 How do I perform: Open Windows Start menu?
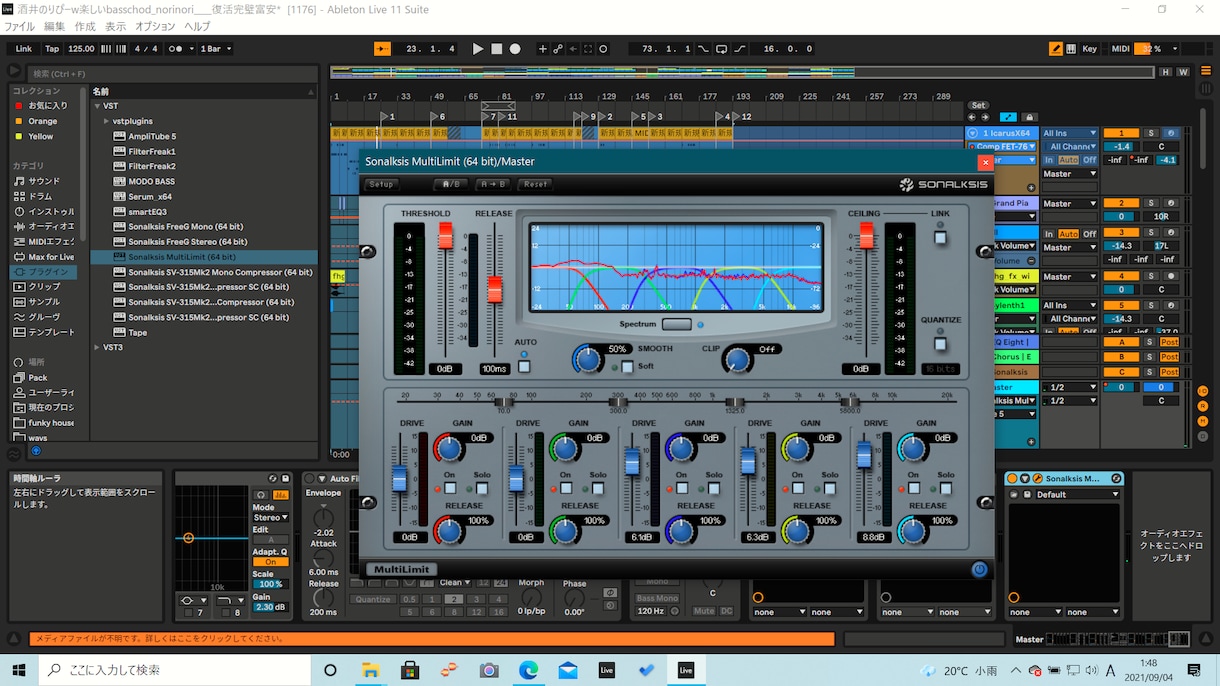pos(19,670)
